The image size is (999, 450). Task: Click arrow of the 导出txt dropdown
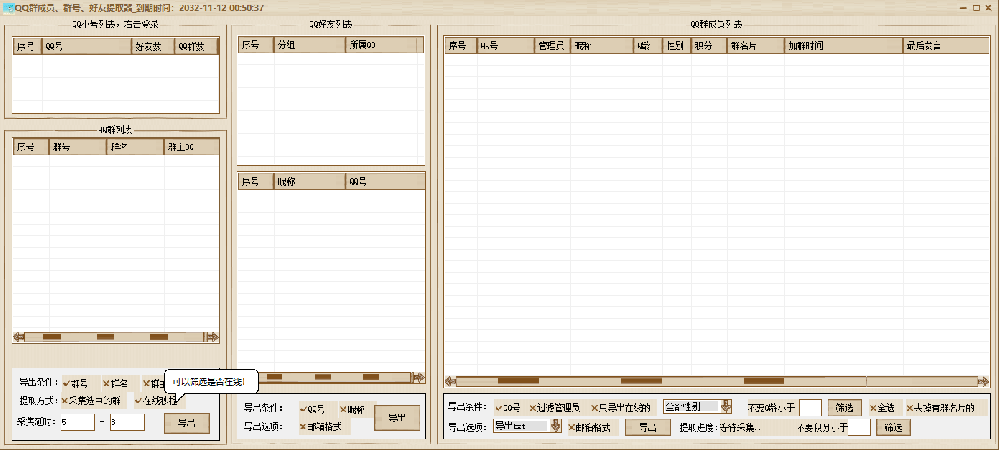pos(556,426)
